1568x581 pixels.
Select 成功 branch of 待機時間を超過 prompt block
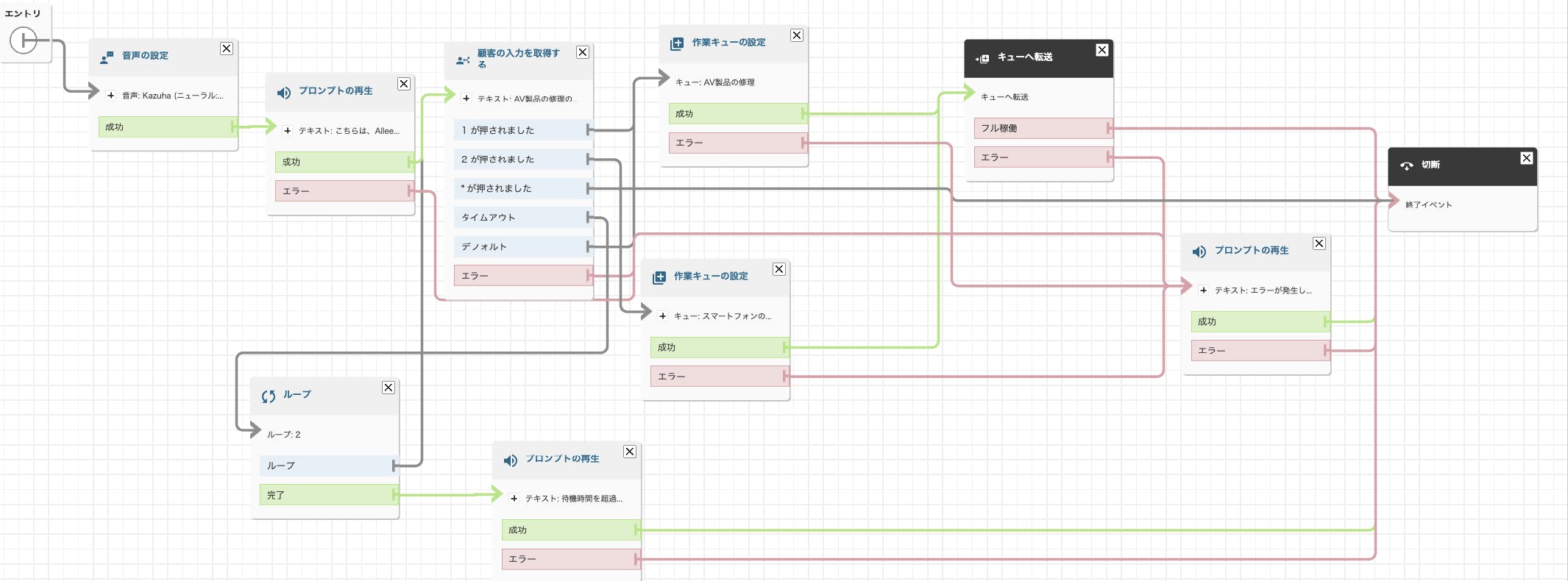click(571, 530)
